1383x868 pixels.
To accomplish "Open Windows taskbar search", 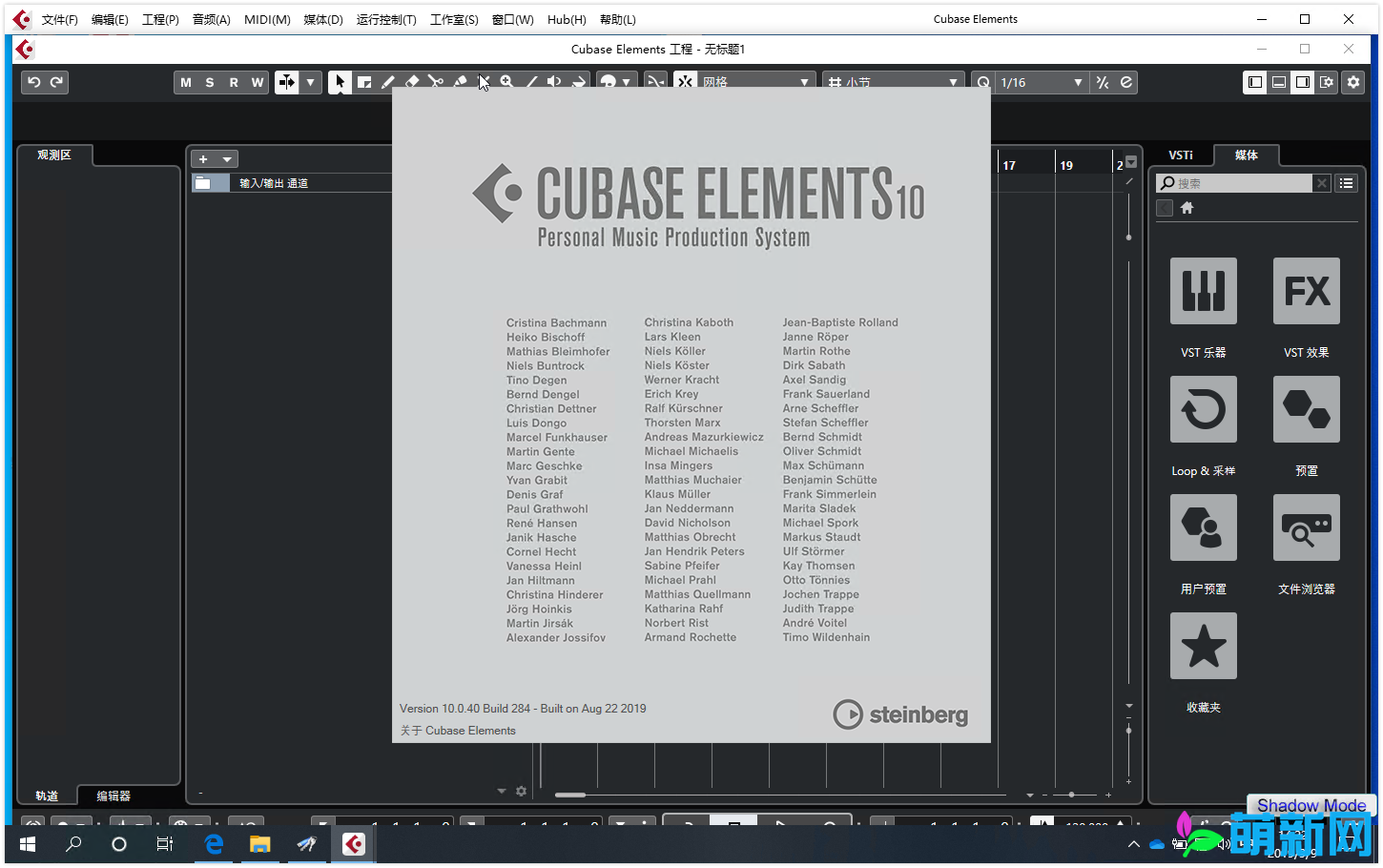I will [73, 844].
